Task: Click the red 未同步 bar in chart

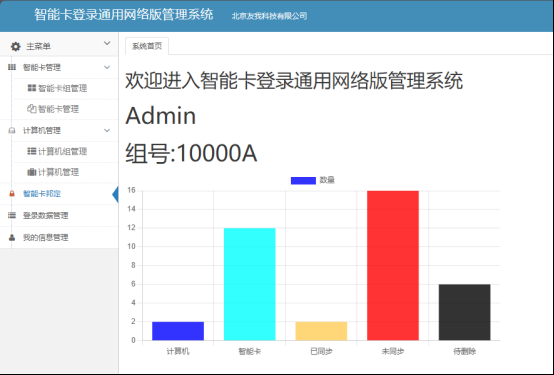Action: (x=393, y=265)
